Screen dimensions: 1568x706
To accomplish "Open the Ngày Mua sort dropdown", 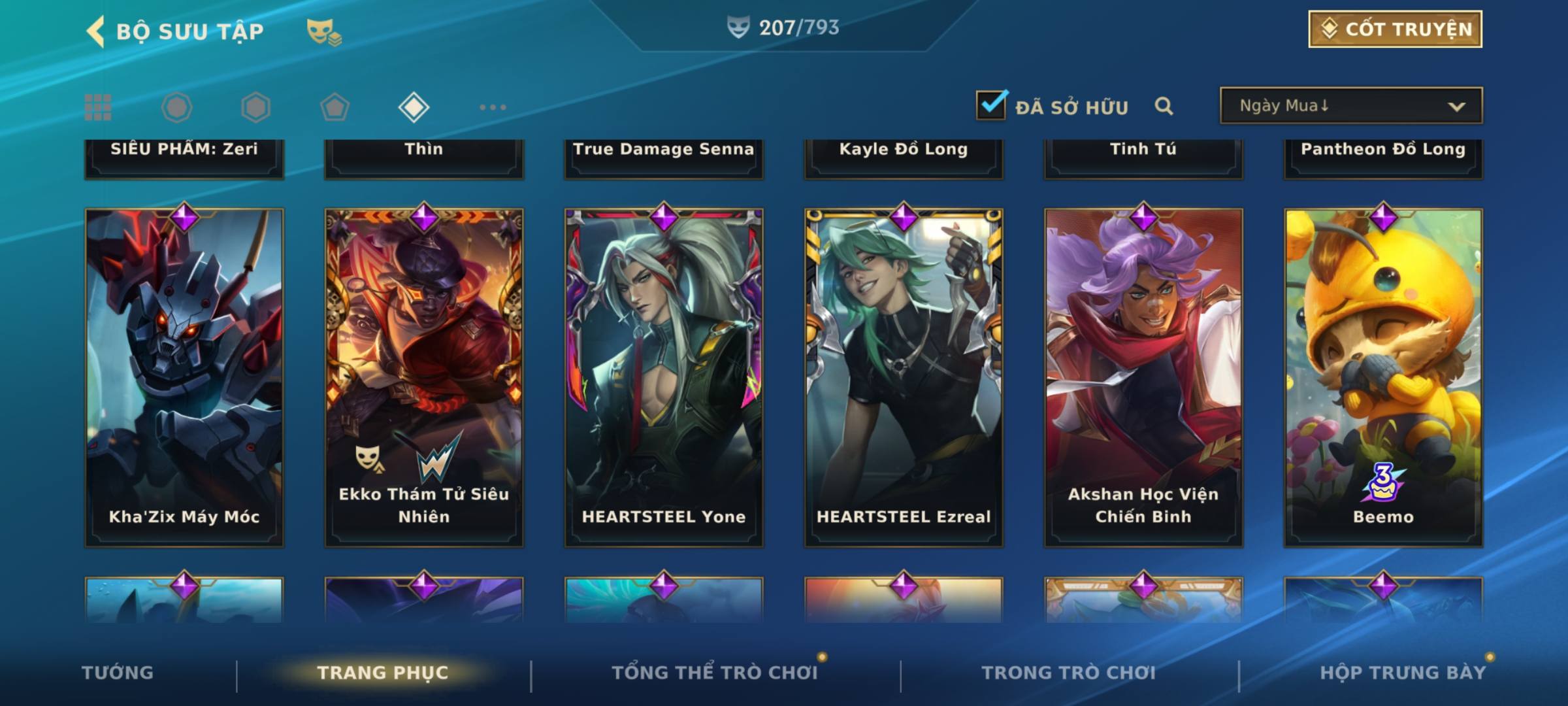I will coord(1351,105).
